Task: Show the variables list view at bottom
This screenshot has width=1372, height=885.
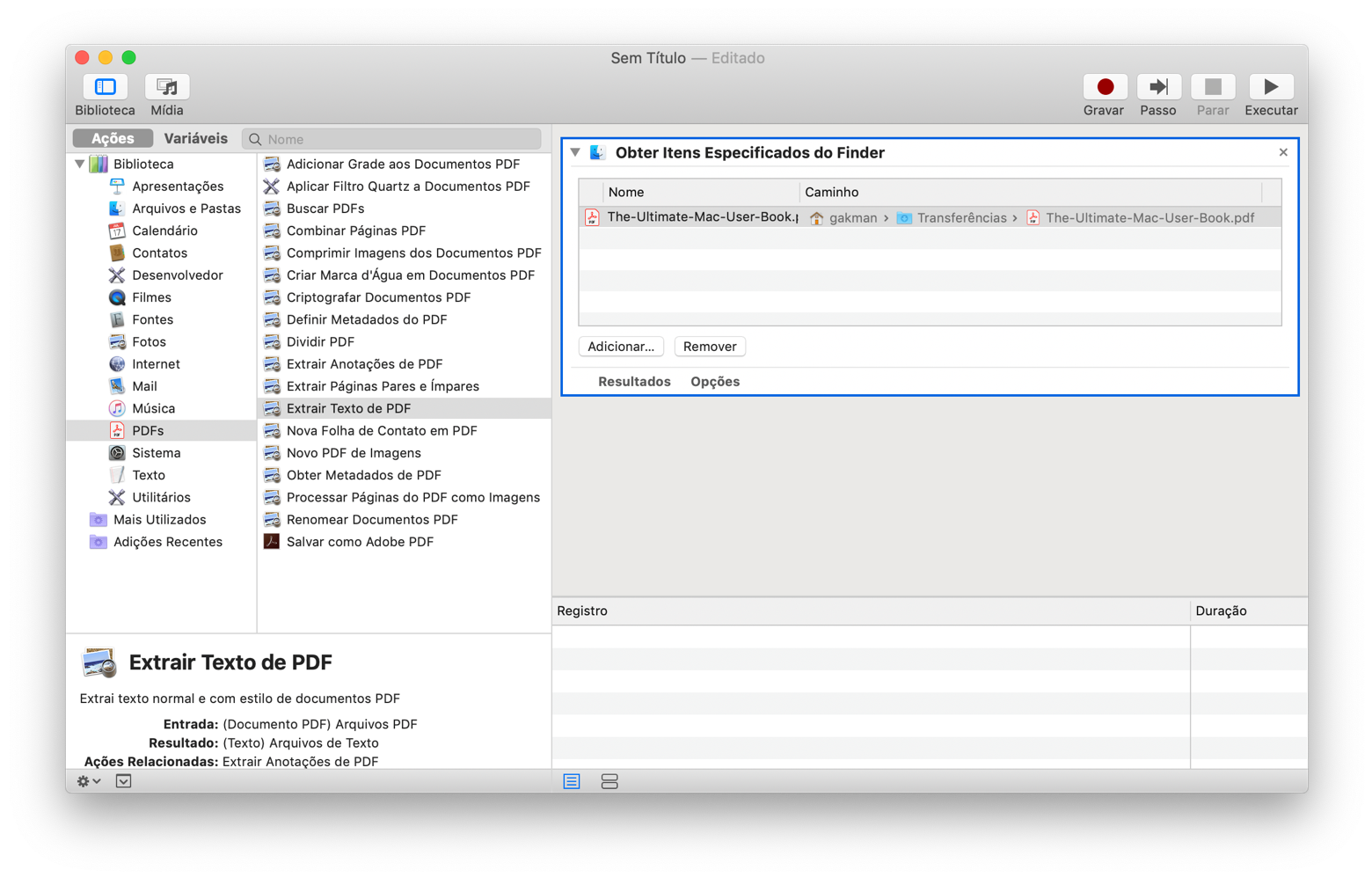Action: coord(609,781)
